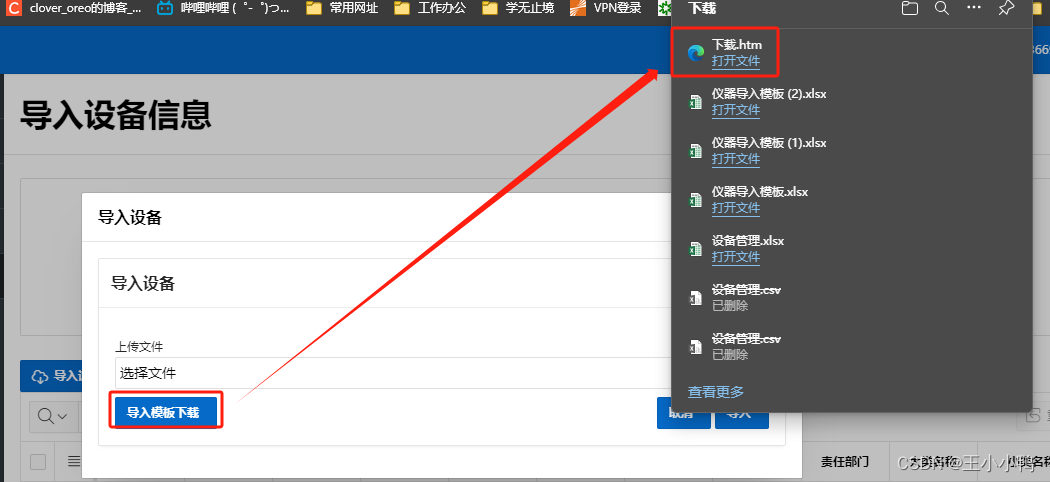Expand the magnifier search column dropdown
The image size is (1050, 482).
53,416
